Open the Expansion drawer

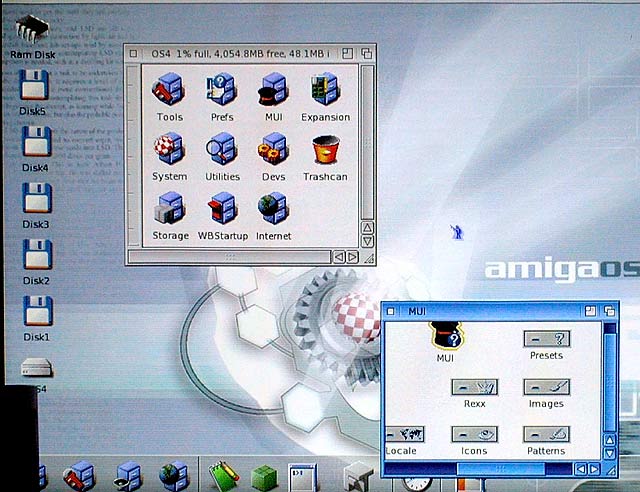325,89
